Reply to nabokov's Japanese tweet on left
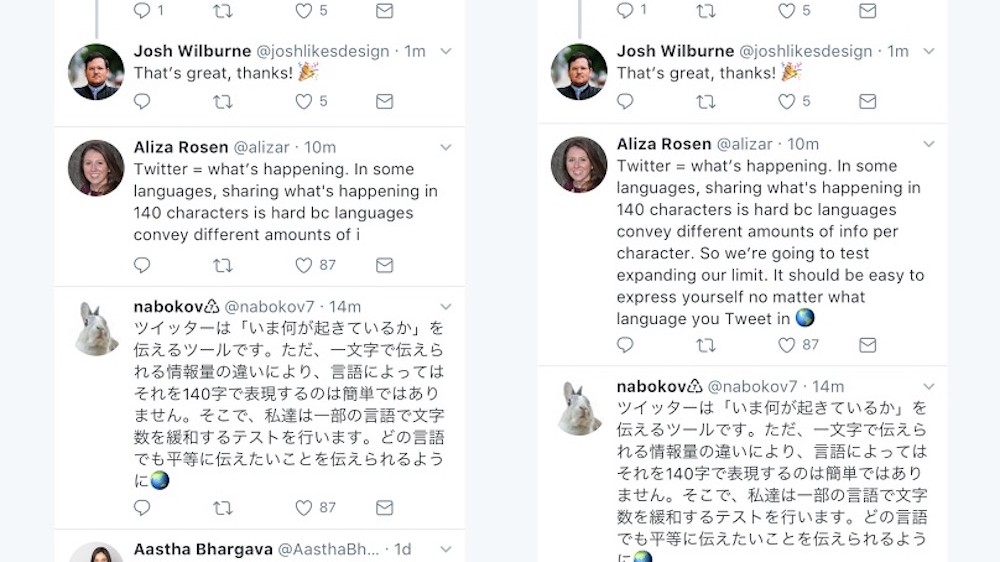1000x562 pixels. (142, 508)
